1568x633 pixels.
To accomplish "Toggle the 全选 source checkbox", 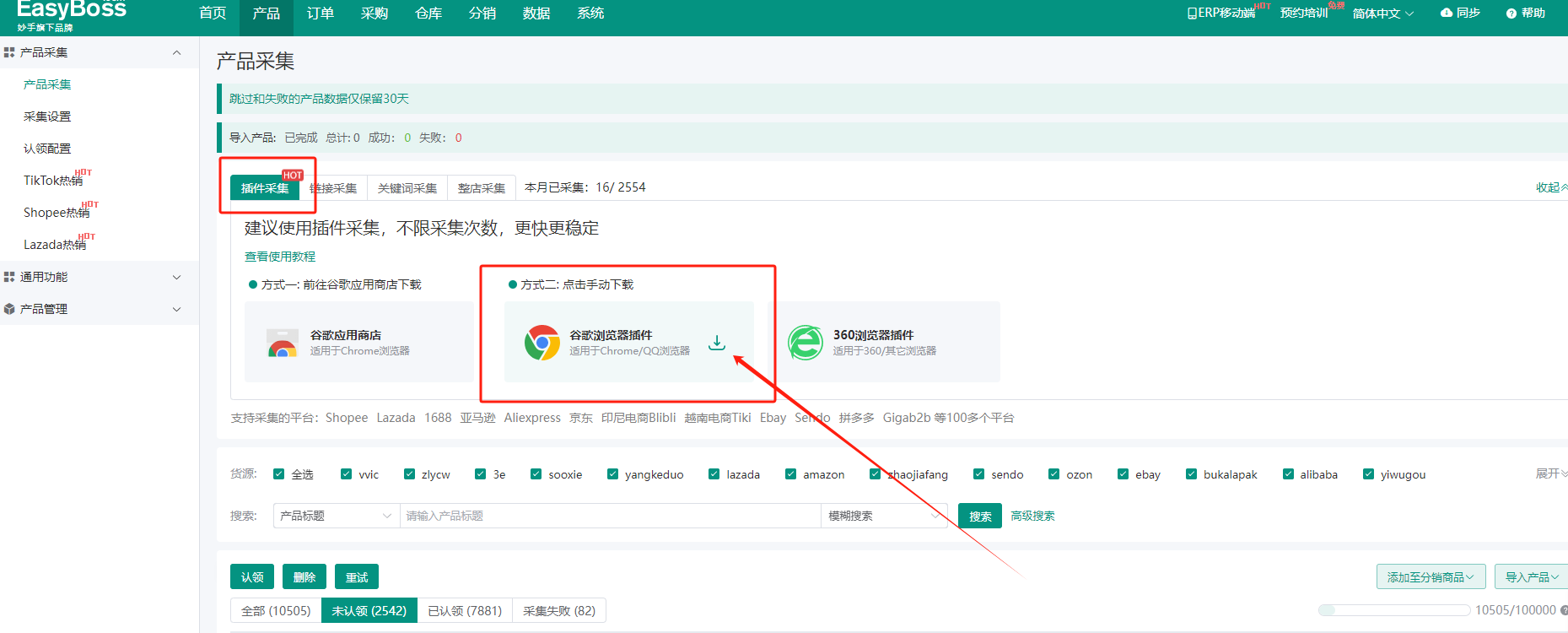I will [x=279, y=474].
